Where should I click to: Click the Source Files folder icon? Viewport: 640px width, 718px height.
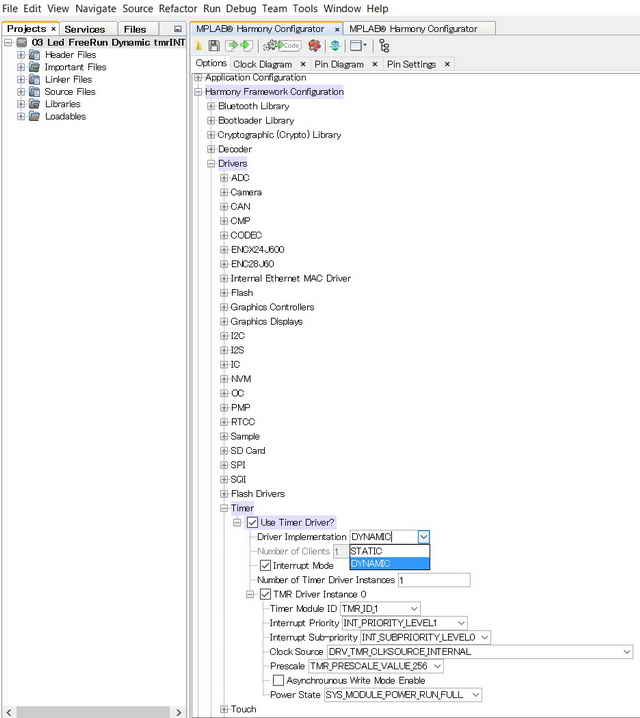34,92
